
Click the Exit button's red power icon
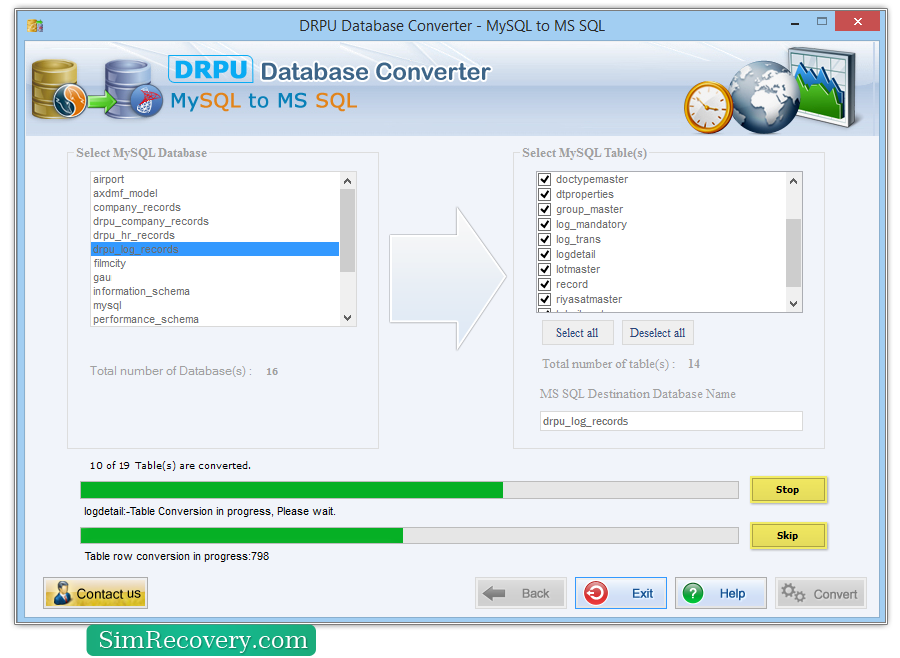pyautogui.click(x=596, y=593)
